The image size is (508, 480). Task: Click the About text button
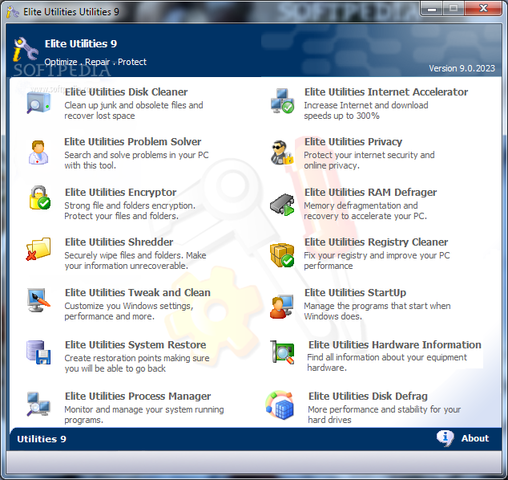[475, 438]
